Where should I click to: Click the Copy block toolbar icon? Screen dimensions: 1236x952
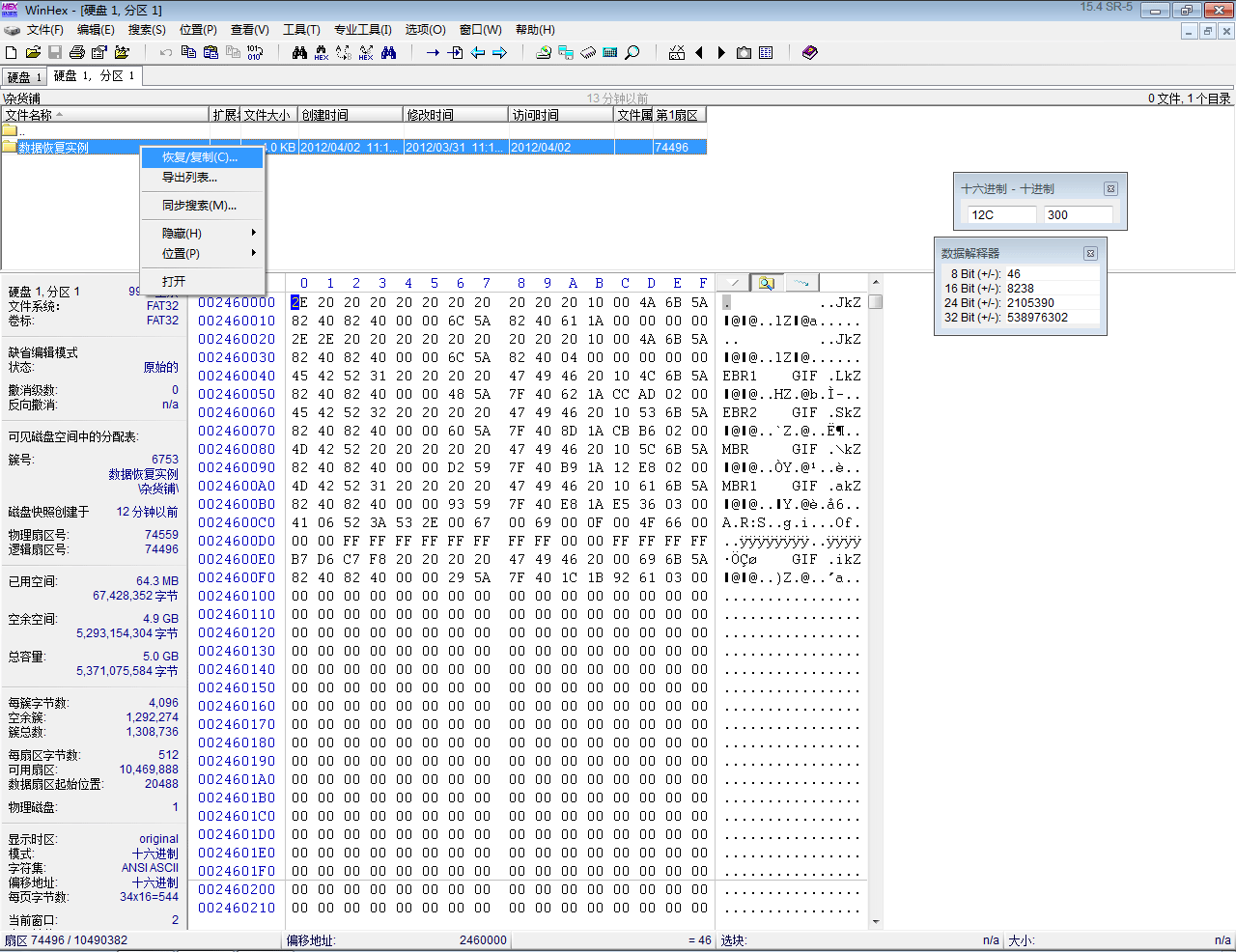pos(188,52)
